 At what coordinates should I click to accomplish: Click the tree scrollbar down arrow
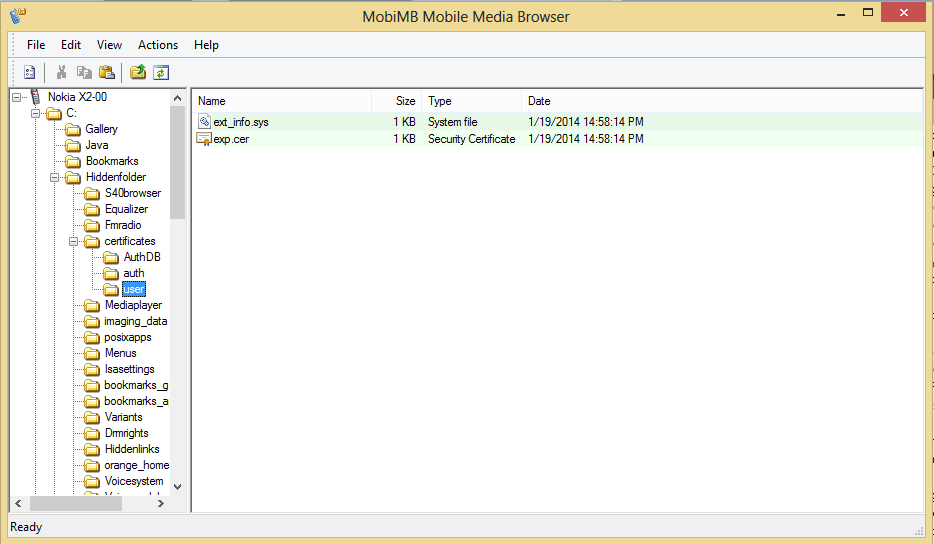pyautogui.click(x=178, y=487)
